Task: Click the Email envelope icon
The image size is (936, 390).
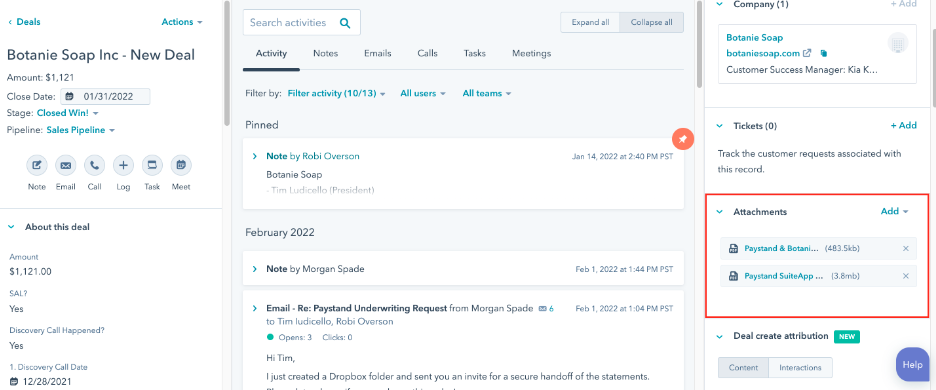Action: click(x=66, y=165)
